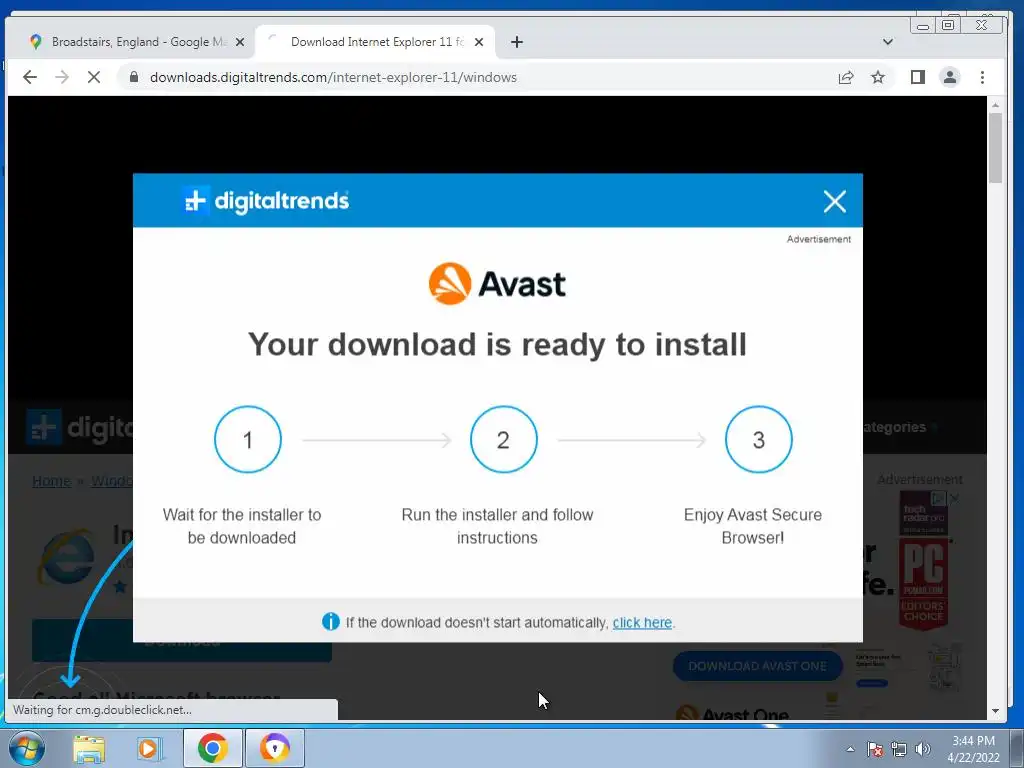
Task: Select step 2 circle in the popup
Action: pos(504,440)
